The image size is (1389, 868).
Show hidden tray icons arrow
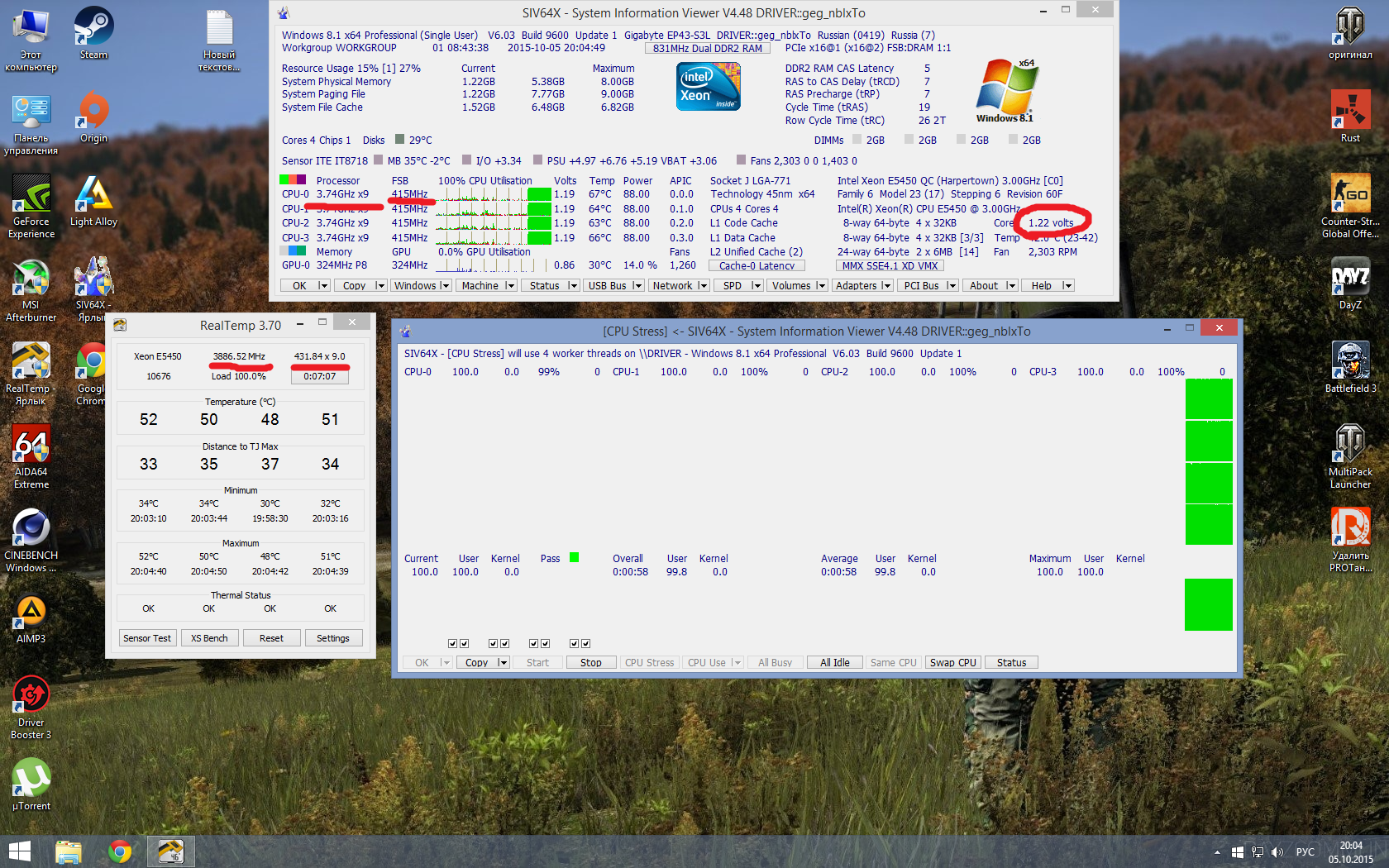pos(1217,852)
